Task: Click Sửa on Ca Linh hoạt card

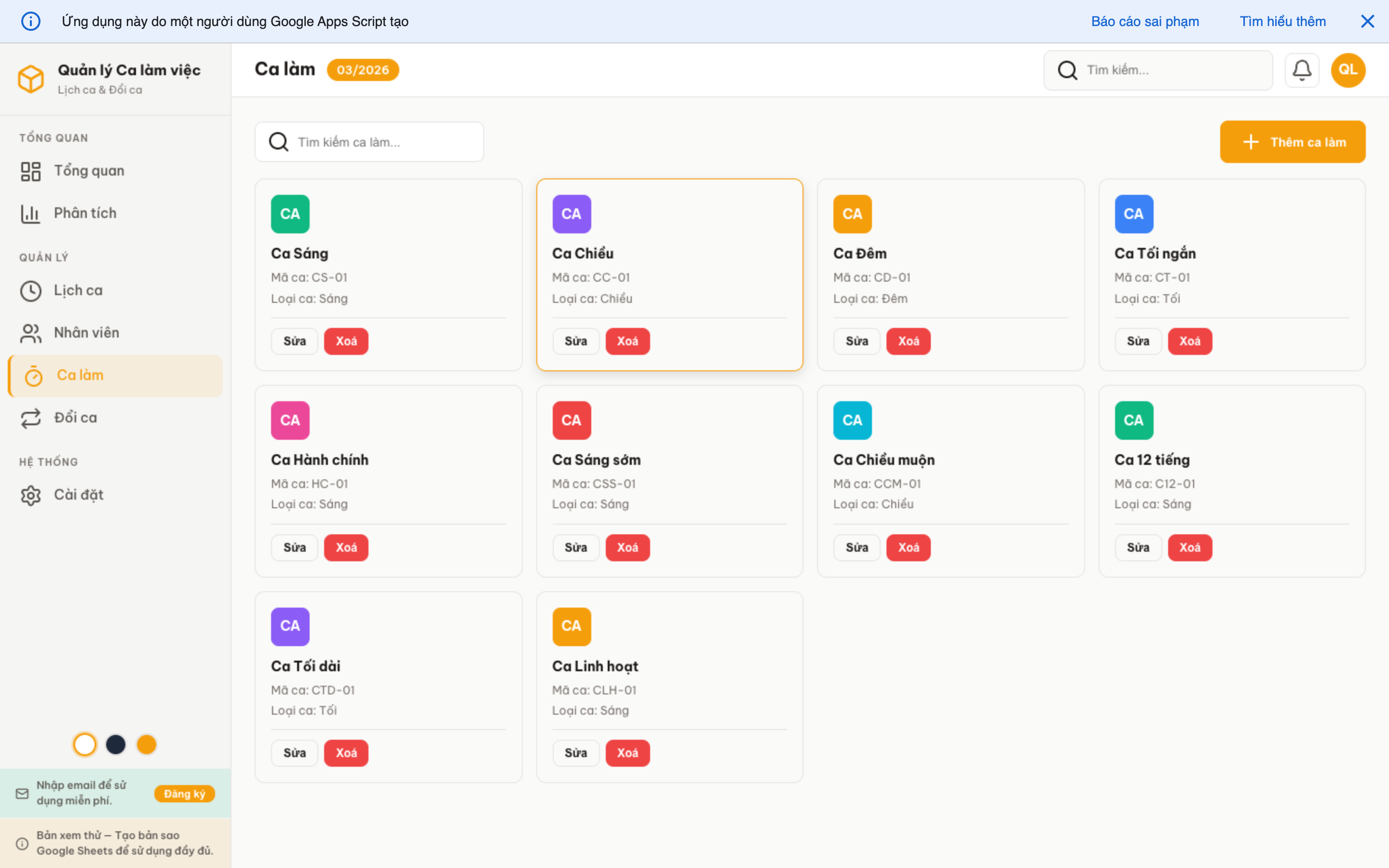Action: [x=575, y=753]
